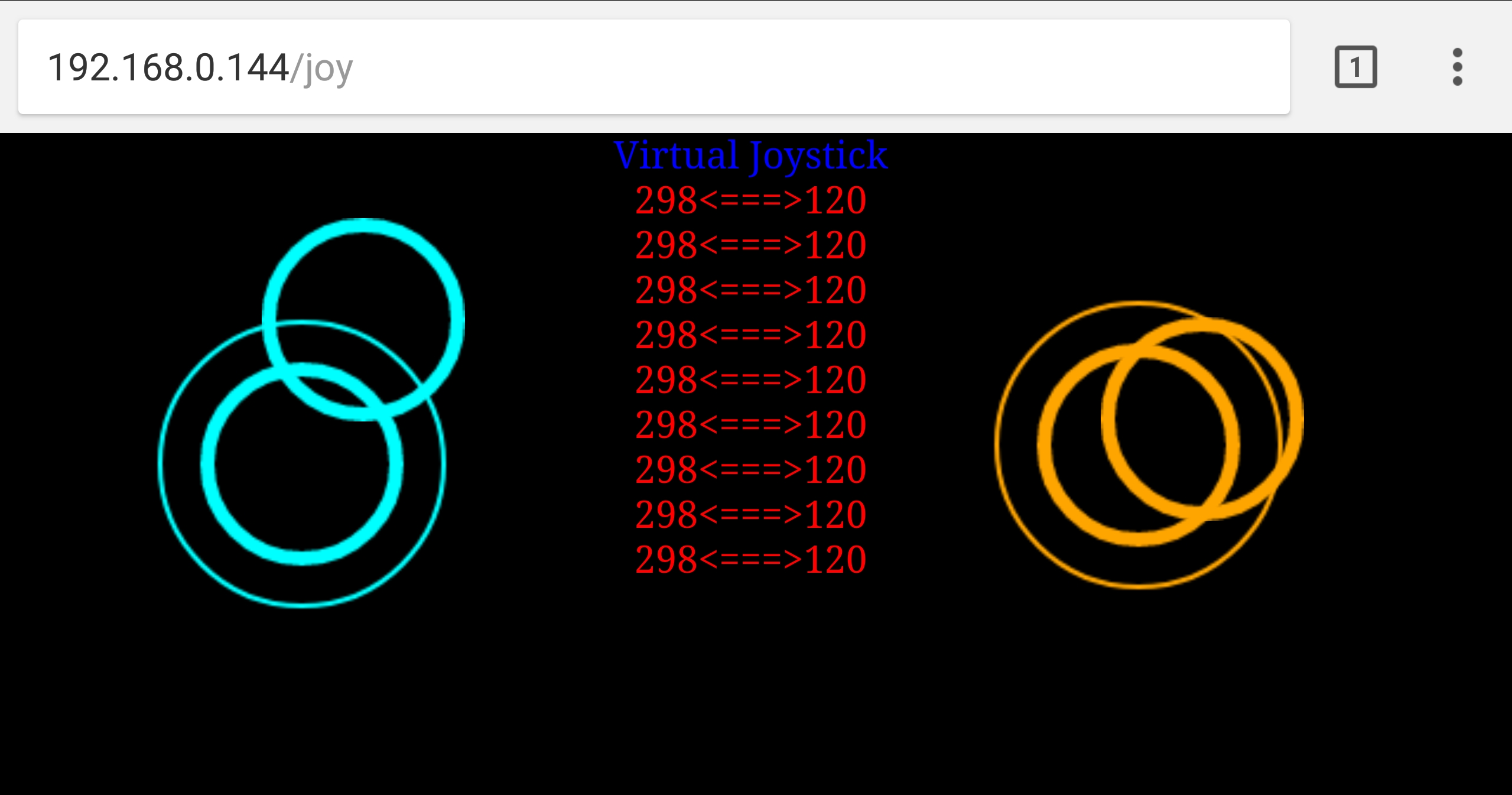Tap center of left orange thick ring

click(x=1138, y=444)
